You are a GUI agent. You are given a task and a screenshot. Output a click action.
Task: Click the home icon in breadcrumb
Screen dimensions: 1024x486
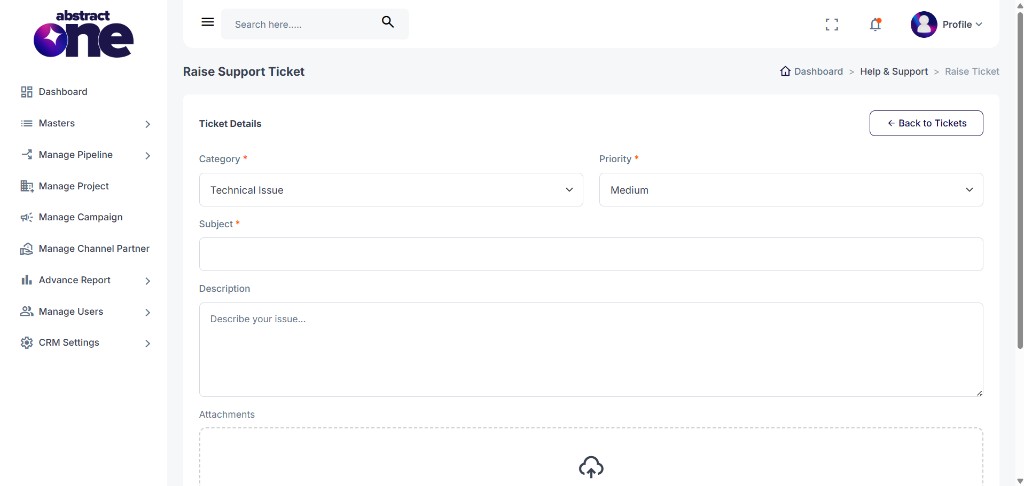pos(785,71)
